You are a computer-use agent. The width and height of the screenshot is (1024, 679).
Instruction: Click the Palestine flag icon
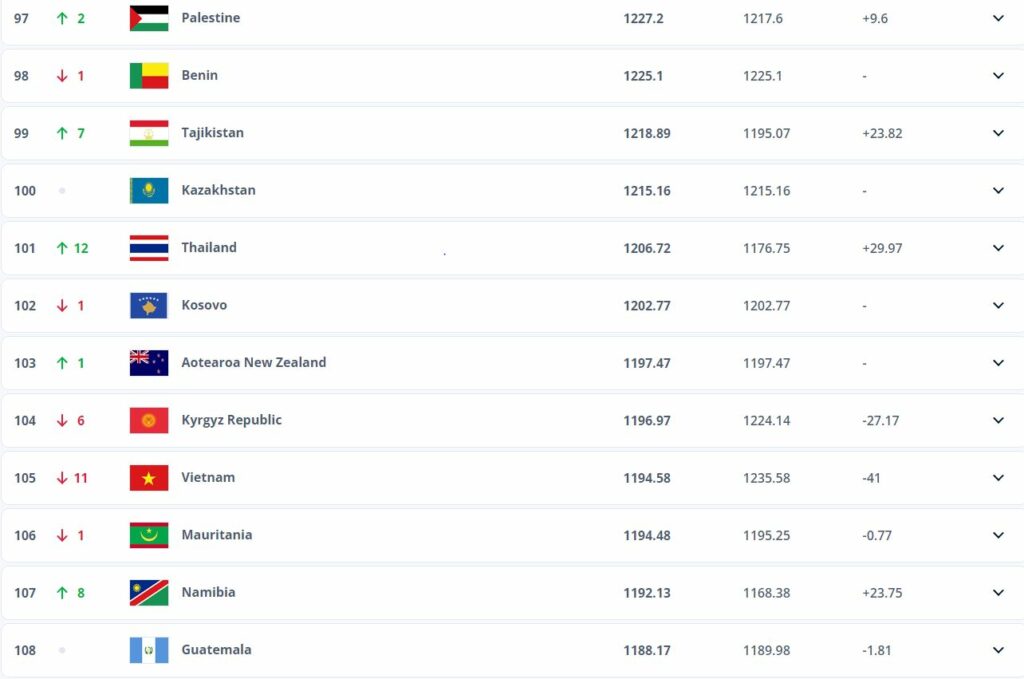click(x=149, y=18)
